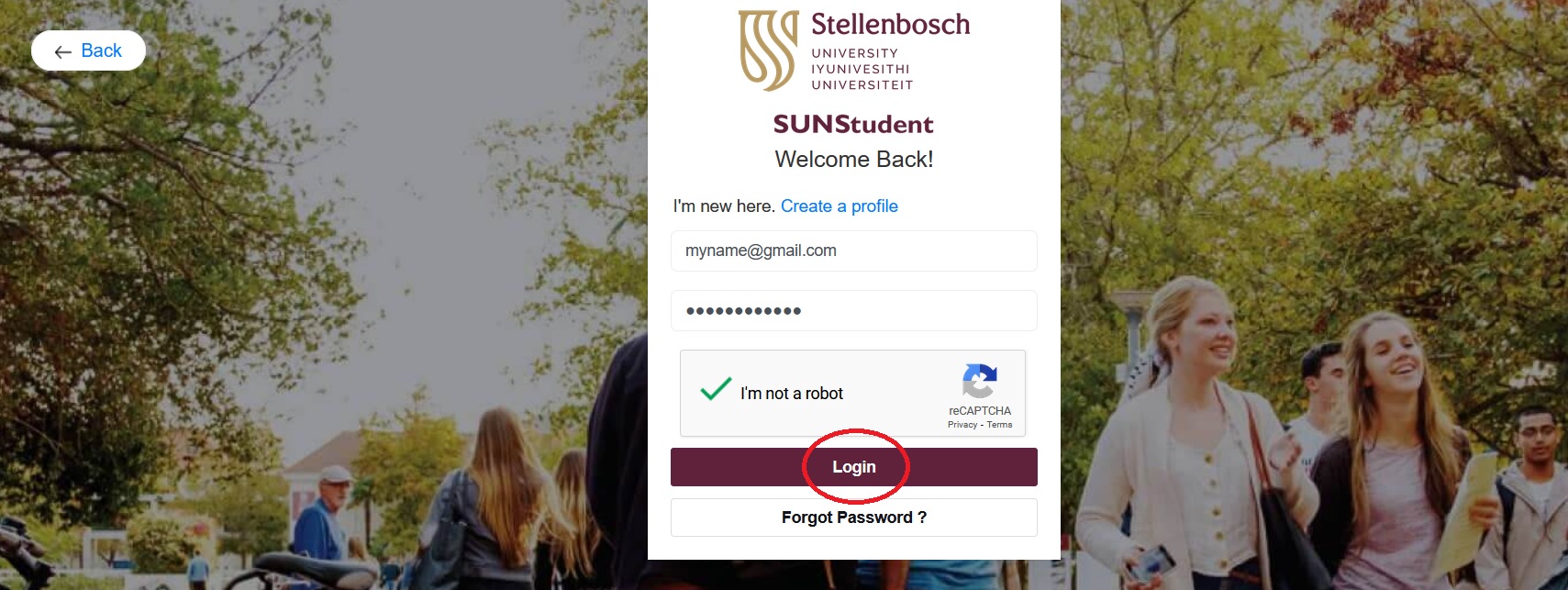Click the left arrow icon beside Back

pos(63,52)
